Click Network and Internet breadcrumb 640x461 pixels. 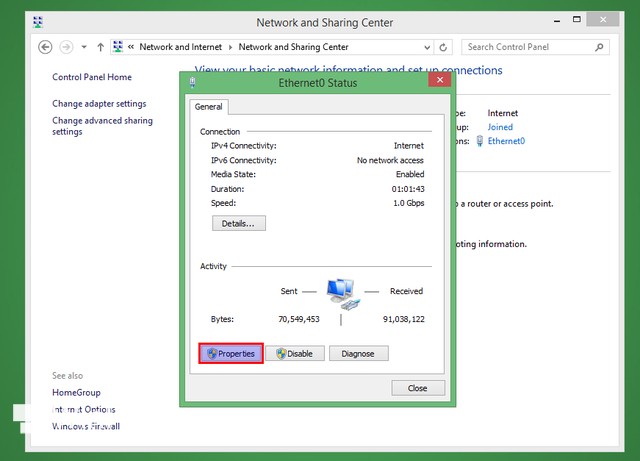180,47
